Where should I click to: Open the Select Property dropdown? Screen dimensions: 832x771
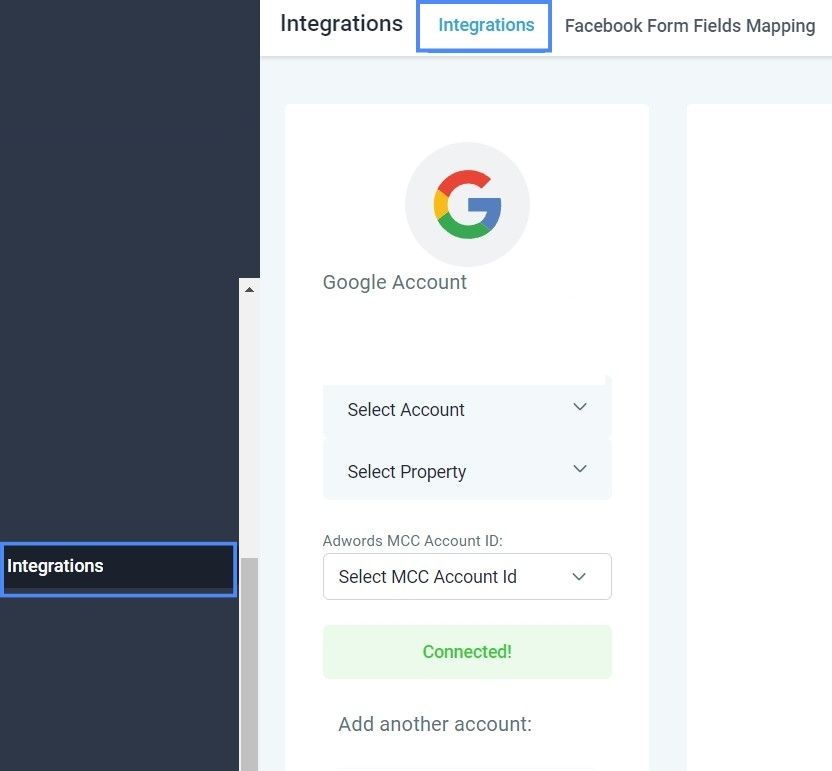[x=467, y=471]
